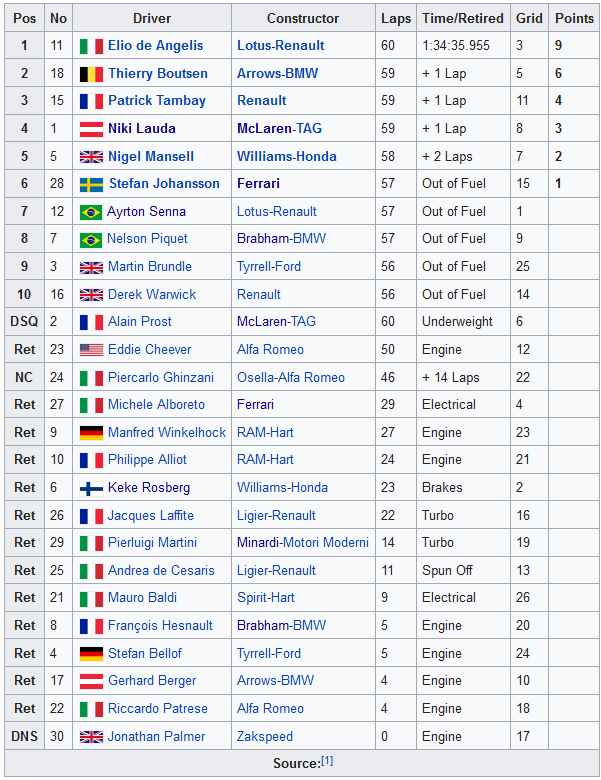Click the Points column header
Image resolution: width=601 pixels, height=780 pixels.
click(x=574, y=18)
